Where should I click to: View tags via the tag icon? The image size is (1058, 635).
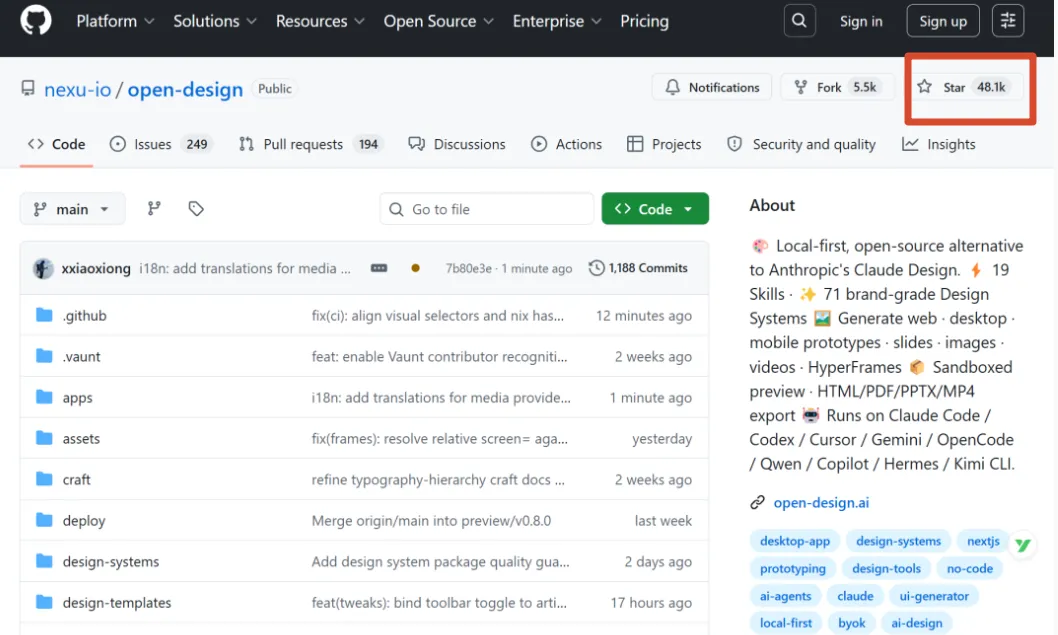196,209
